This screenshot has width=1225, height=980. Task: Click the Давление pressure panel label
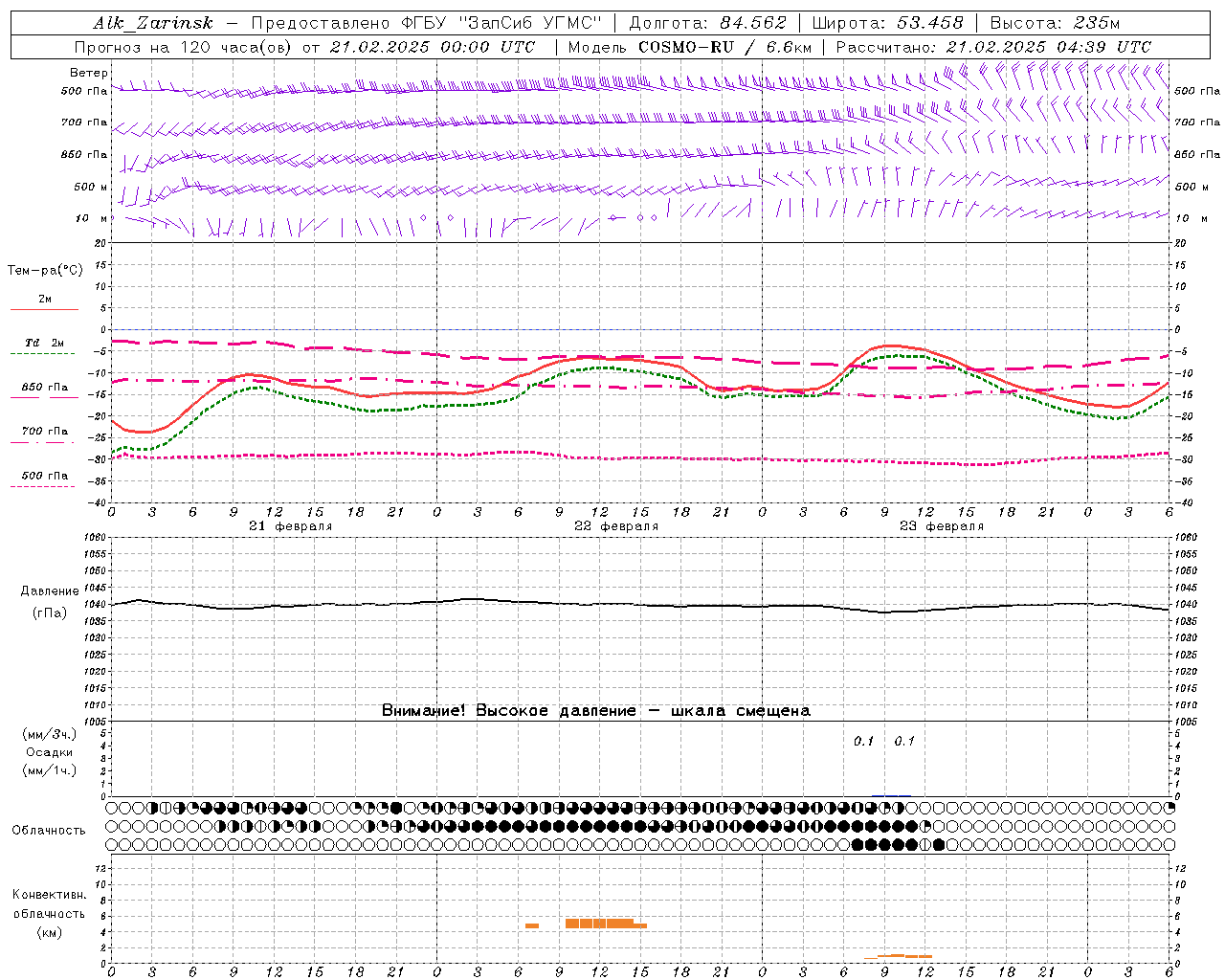pyautogui.click(x=49, y=591)
